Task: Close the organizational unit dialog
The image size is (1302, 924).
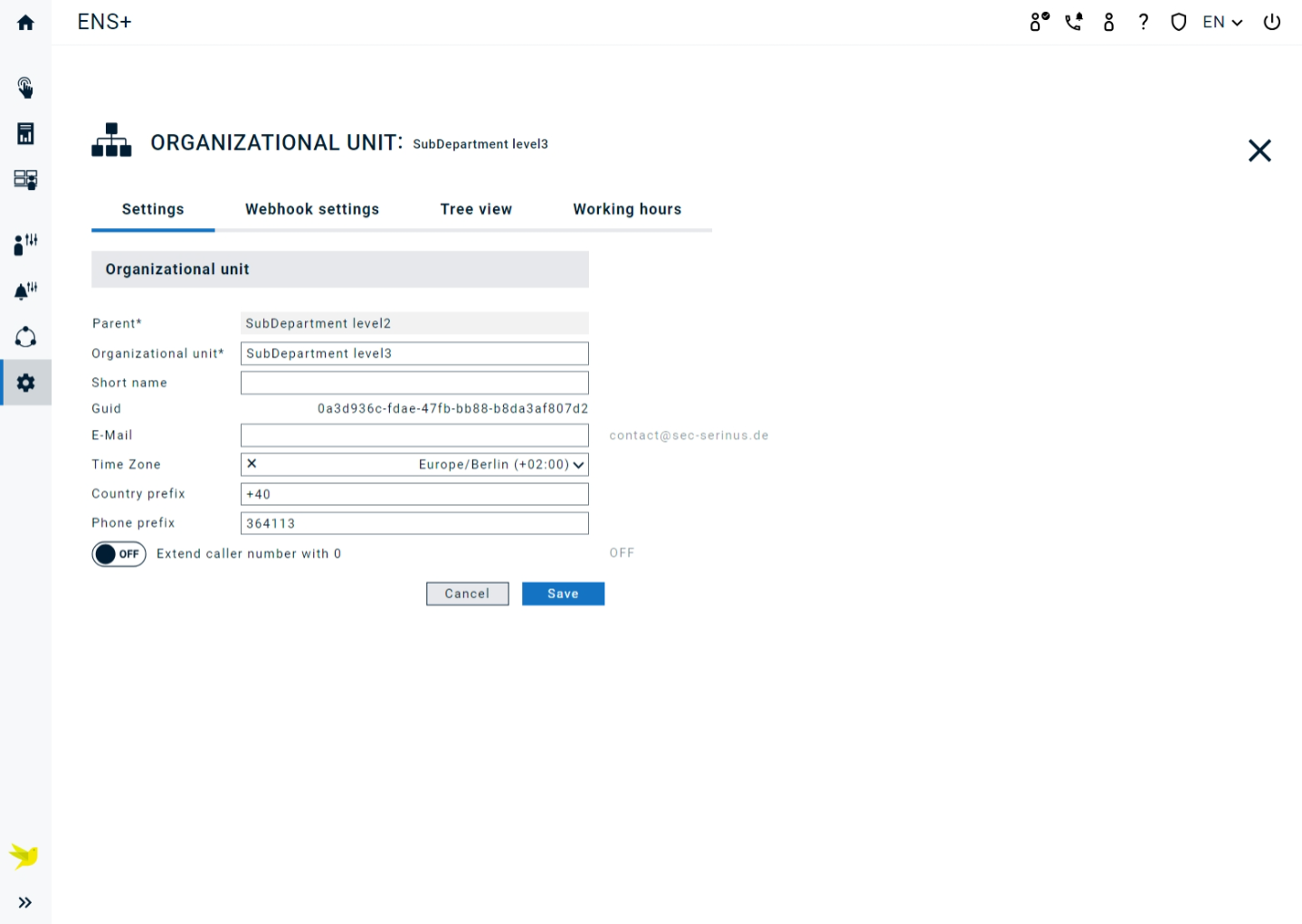Action: point(1259,150)
